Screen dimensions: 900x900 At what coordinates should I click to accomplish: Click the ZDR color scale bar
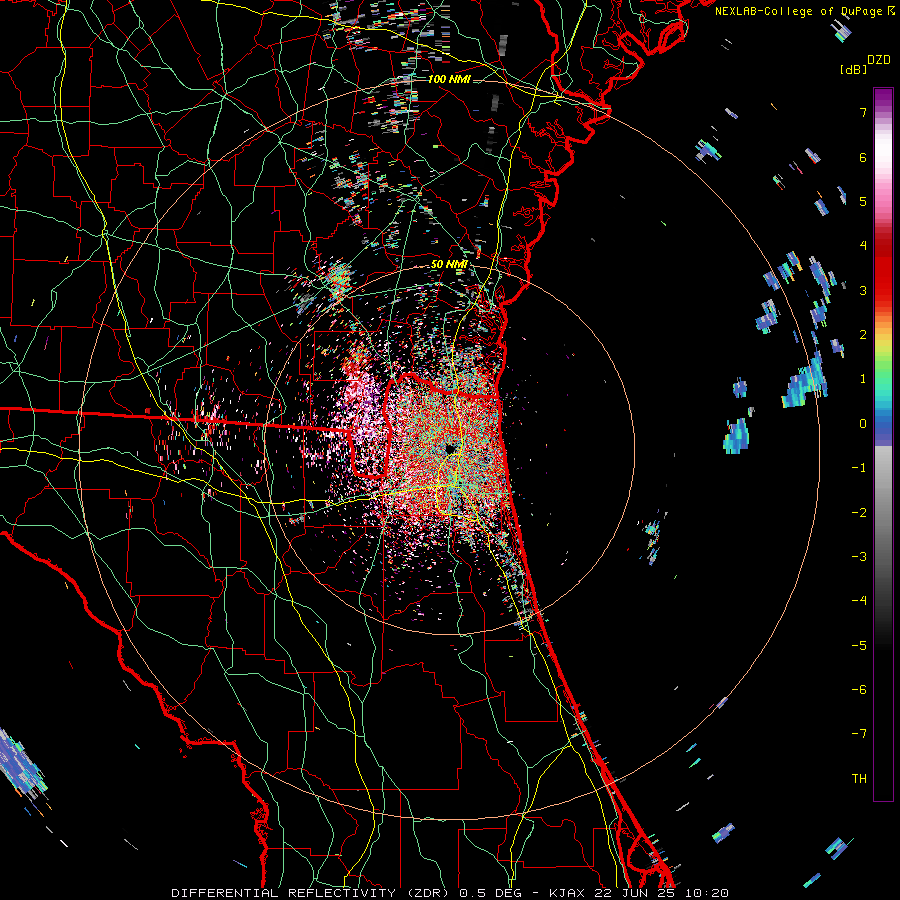(883, 444)
